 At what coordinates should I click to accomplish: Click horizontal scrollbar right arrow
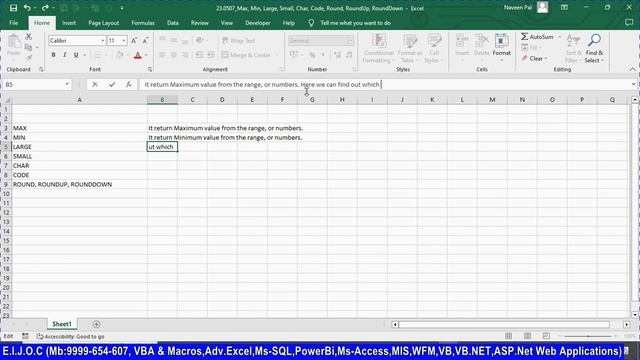[627, 324]
